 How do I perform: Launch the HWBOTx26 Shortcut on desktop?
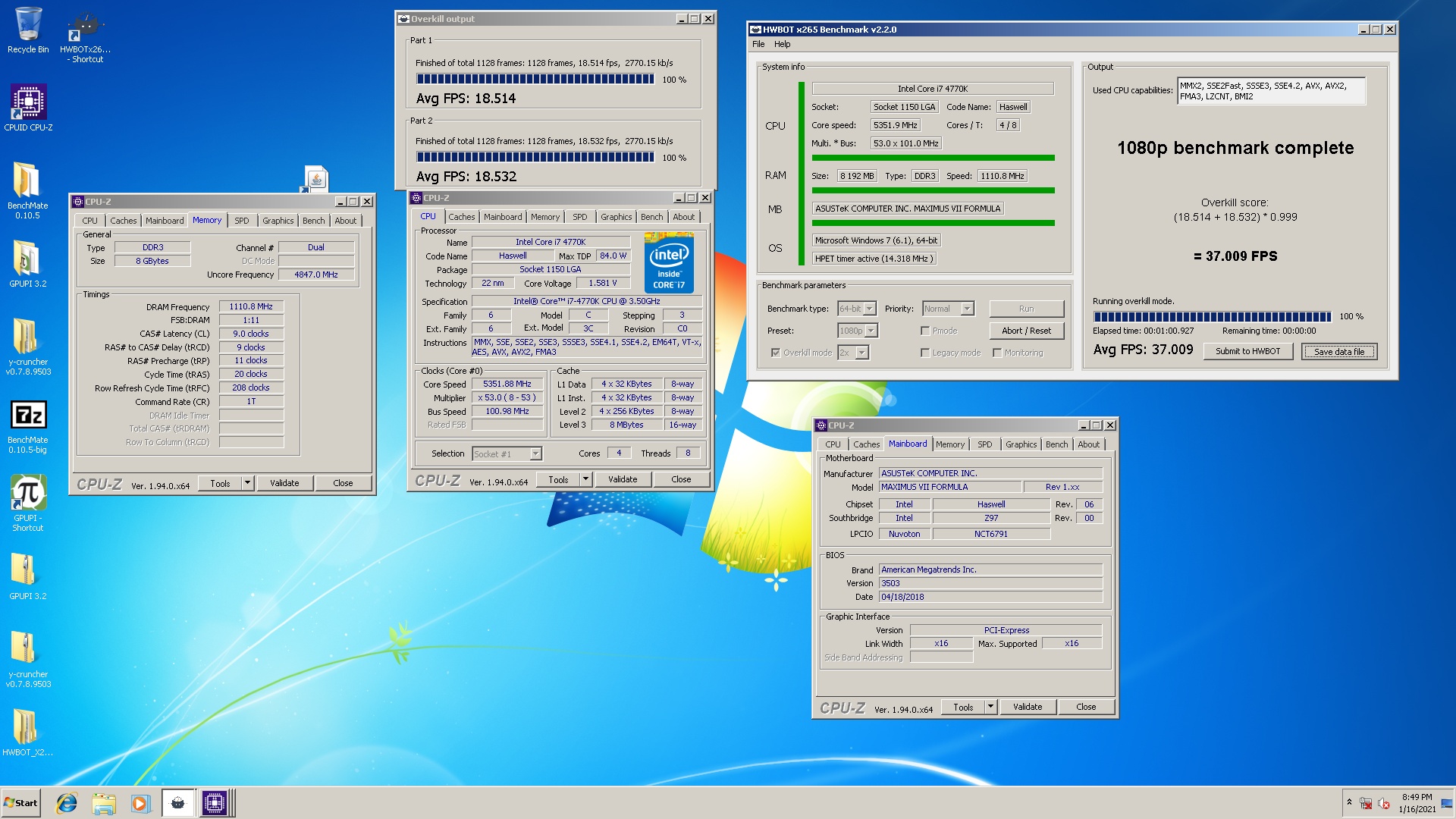tap(85, 36)
